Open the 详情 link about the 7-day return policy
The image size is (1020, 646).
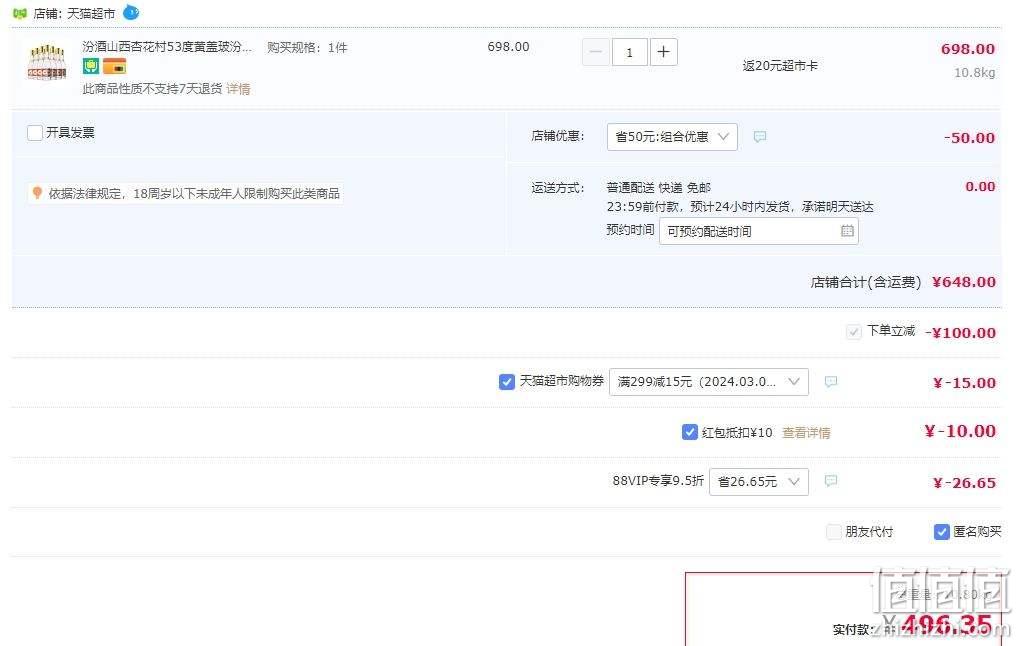(x=238, y=88)
